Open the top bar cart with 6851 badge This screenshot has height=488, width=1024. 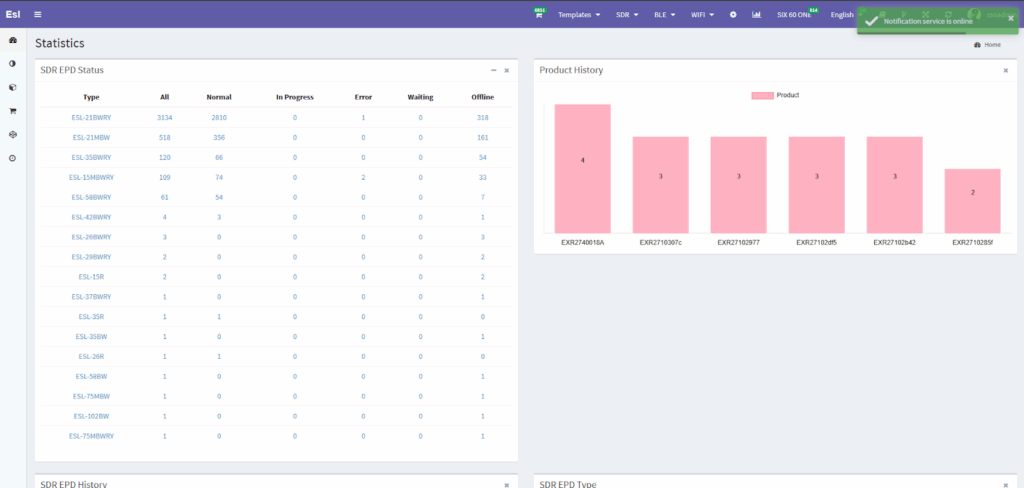tap(539, 15)
